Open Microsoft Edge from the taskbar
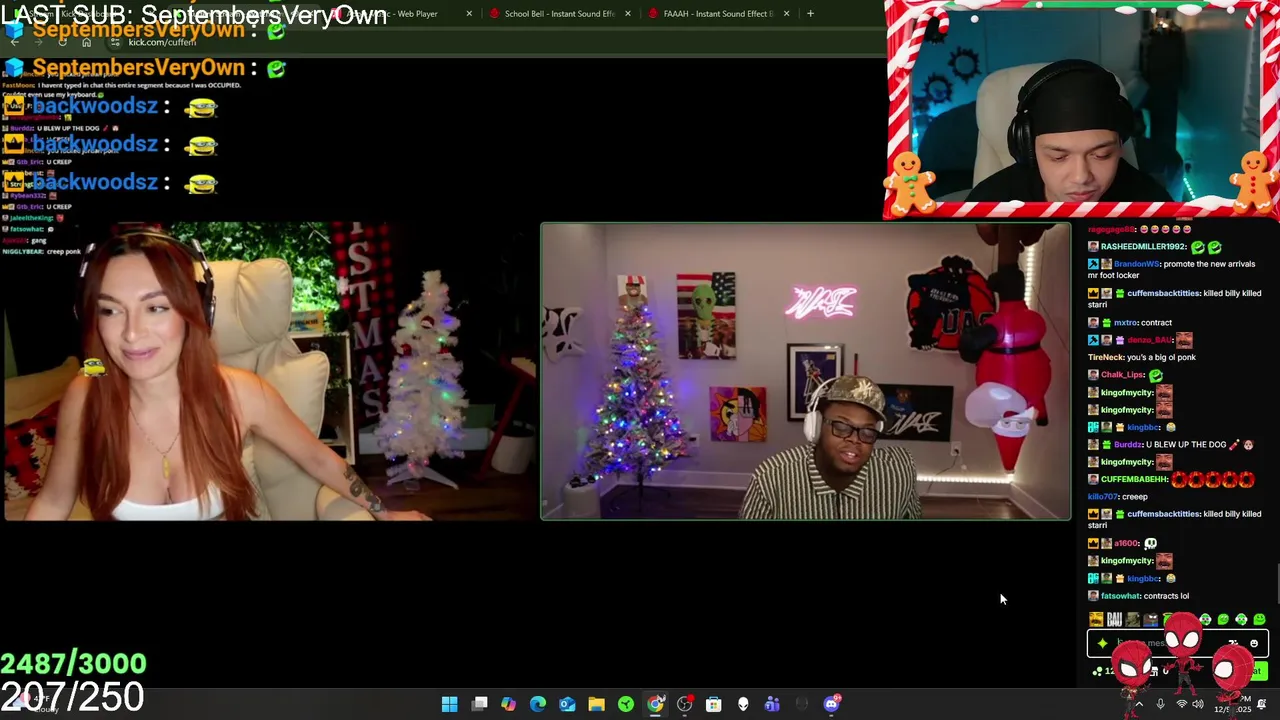The image size is (1280, 720). (x=538, y=705)
